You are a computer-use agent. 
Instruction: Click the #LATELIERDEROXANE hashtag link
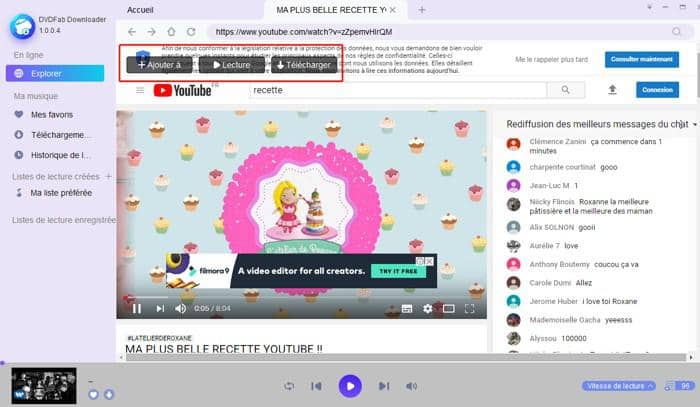159,338
